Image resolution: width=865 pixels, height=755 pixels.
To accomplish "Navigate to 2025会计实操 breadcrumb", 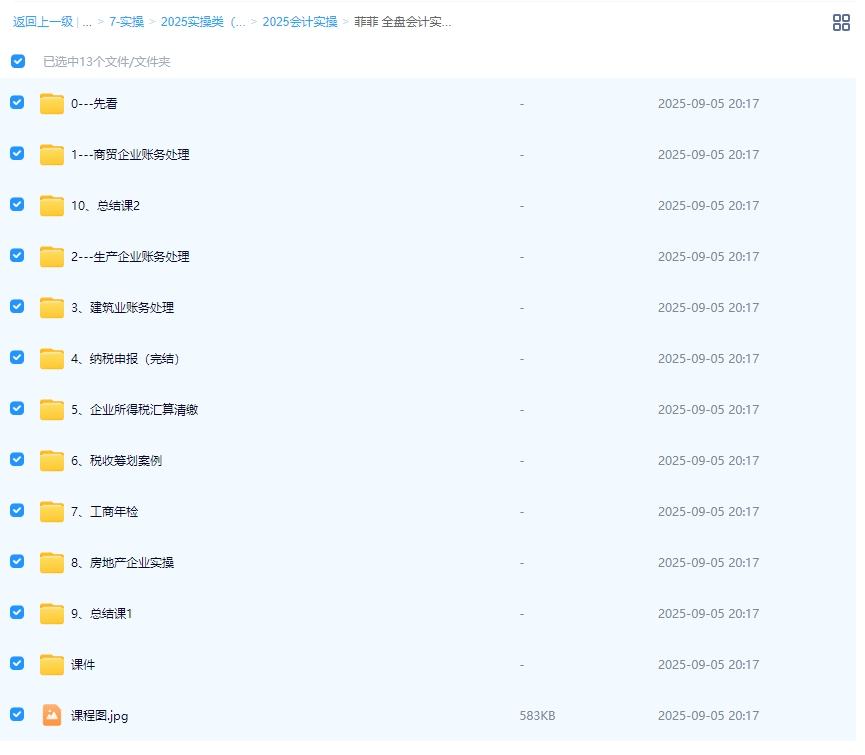I will (300, 22).
